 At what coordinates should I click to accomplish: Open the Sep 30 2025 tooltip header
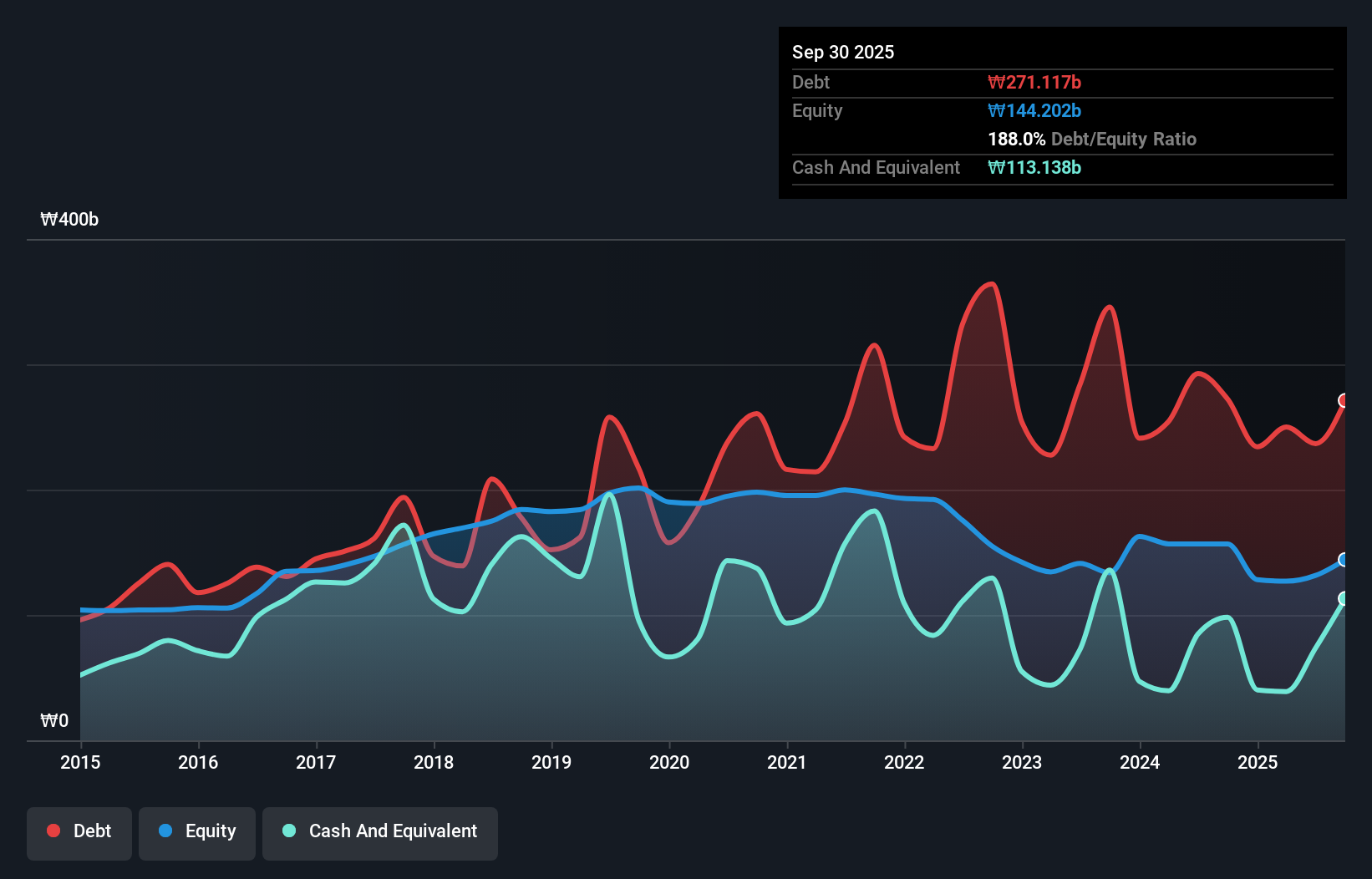click(x=843, y=52)
